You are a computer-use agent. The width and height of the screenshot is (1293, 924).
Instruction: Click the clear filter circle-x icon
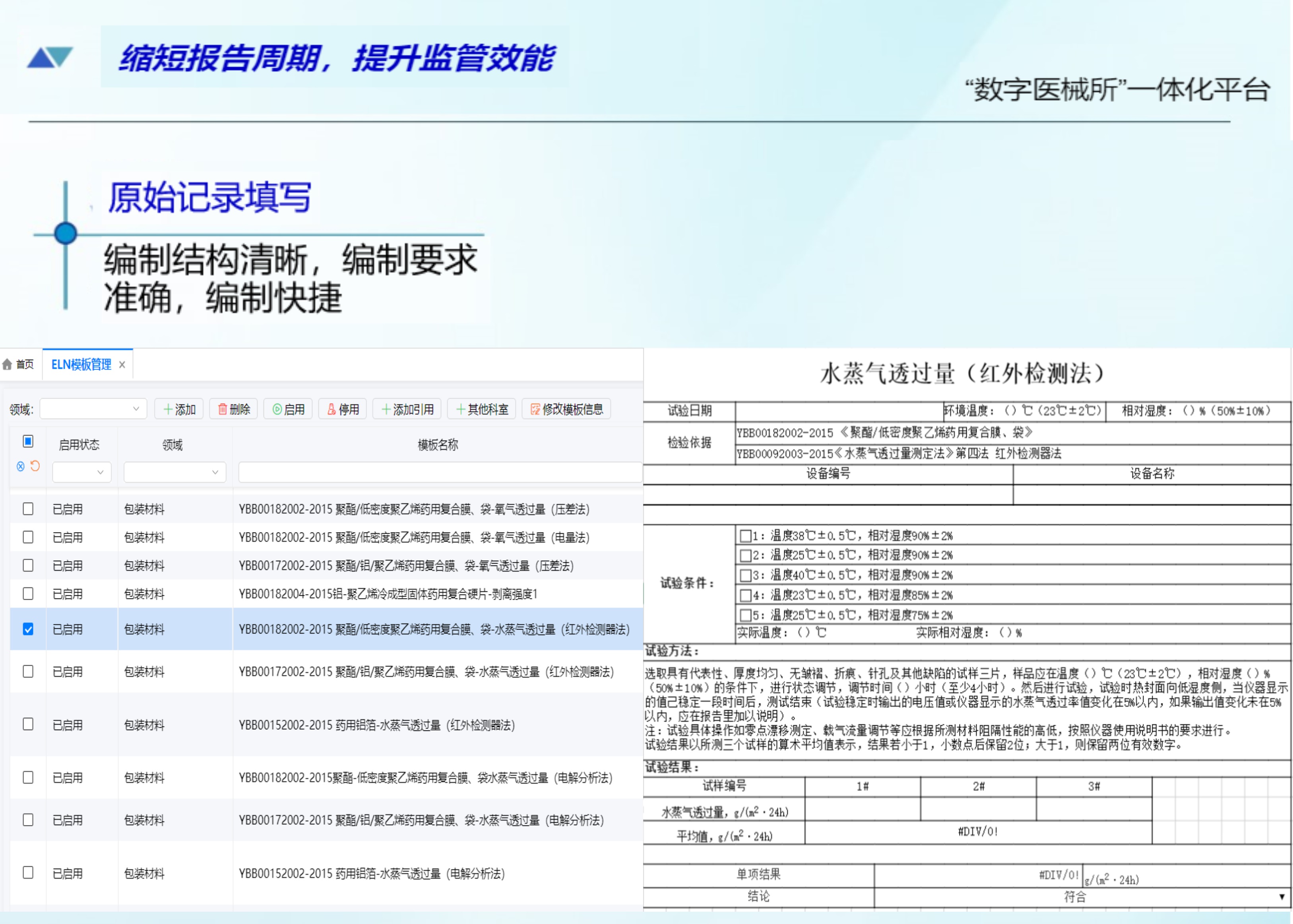pos(21,467)
